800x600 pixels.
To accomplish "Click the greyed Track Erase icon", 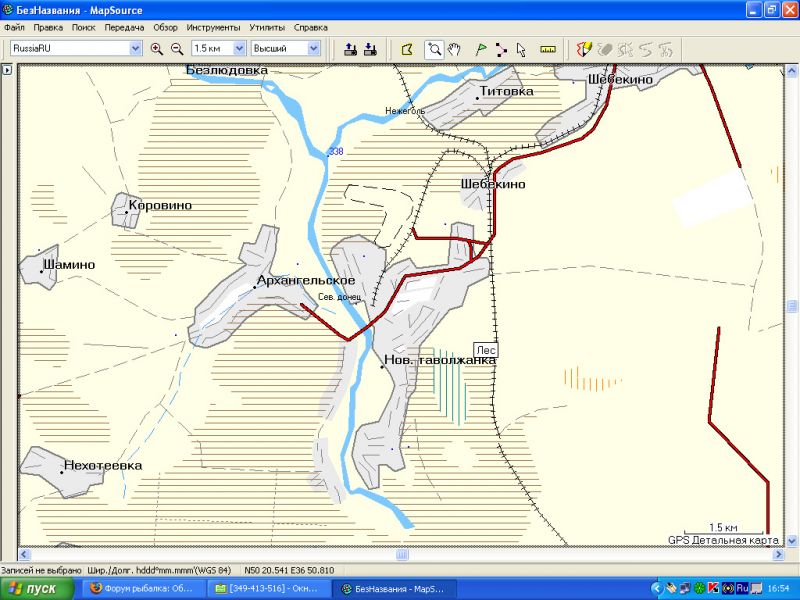I will point(605,49).
